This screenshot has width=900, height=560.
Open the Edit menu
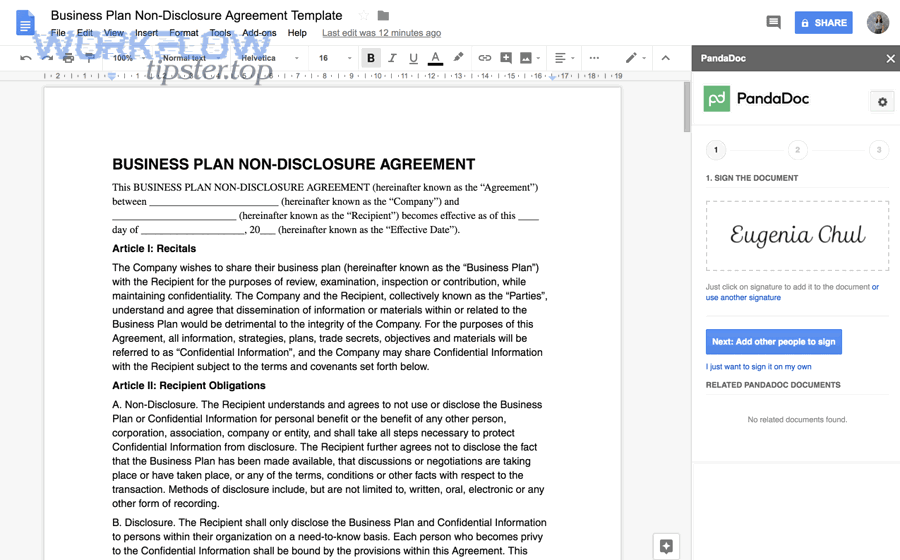[x=84, y=33]
